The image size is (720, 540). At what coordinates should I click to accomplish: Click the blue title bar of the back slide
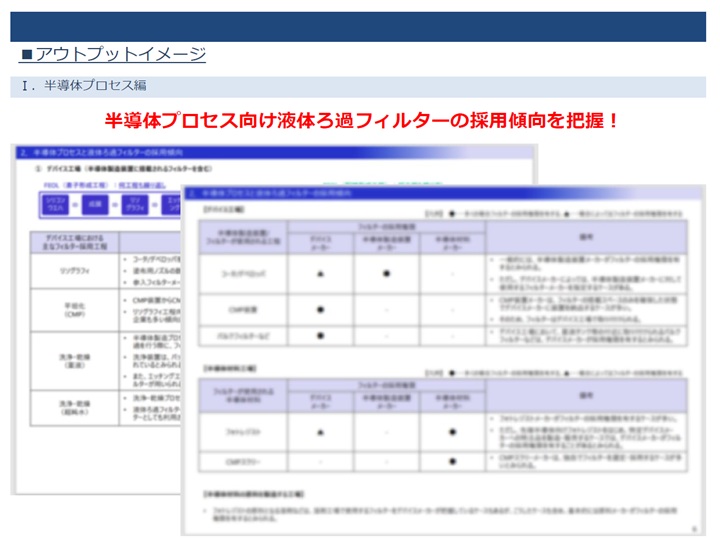pyautogui.click(x=275, y=152)
